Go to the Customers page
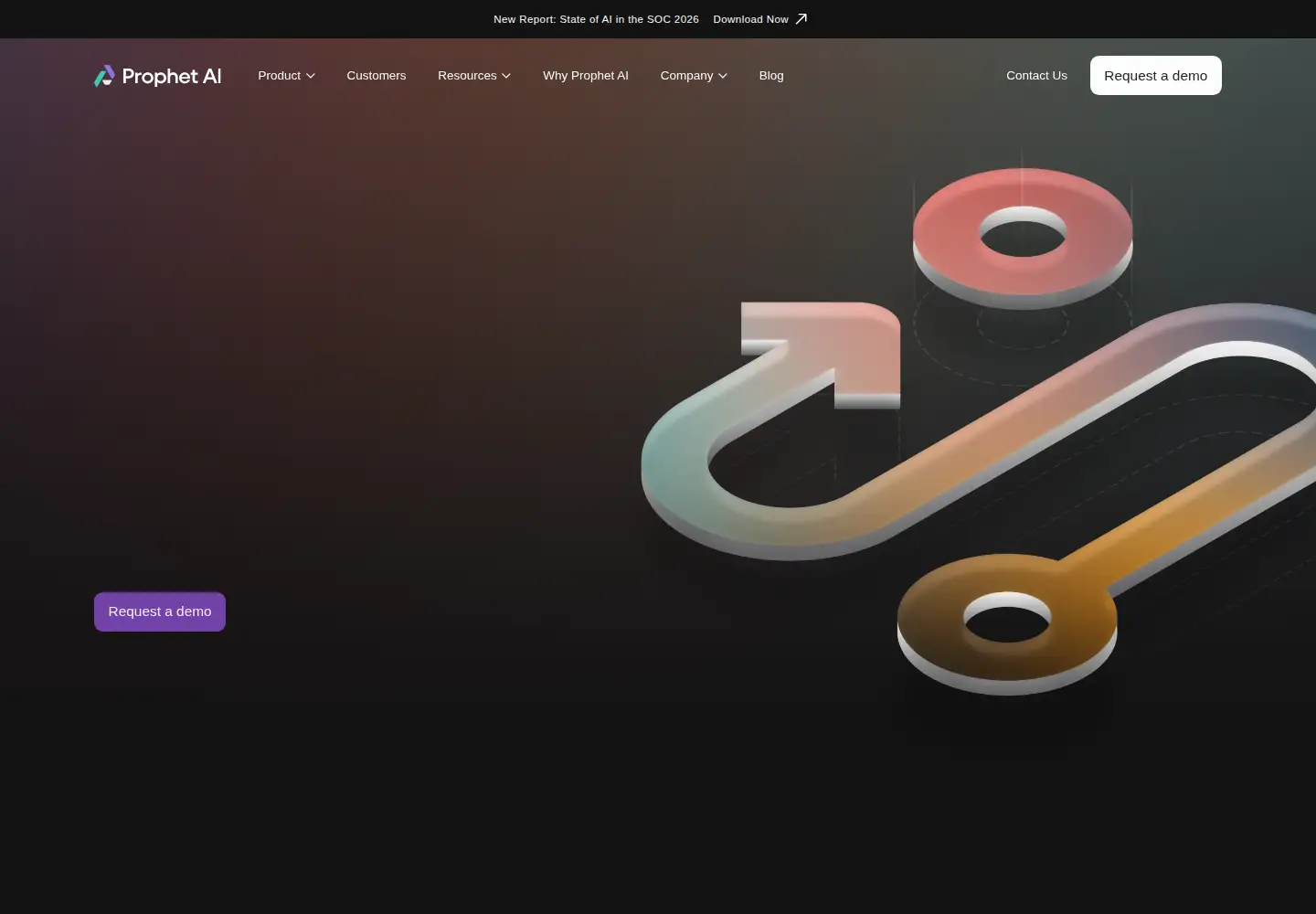 [377, 76]
